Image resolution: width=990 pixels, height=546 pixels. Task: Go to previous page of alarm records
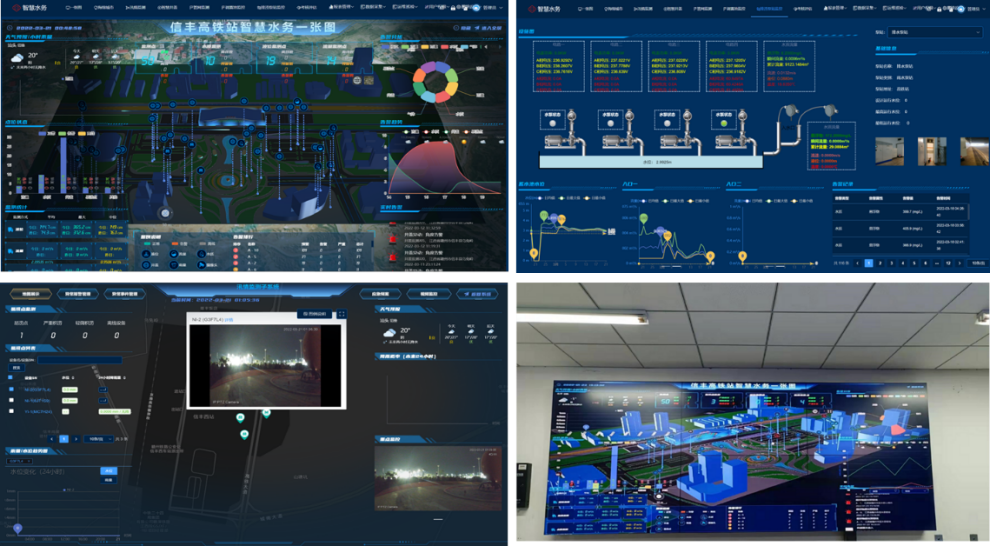pos(857,263)
